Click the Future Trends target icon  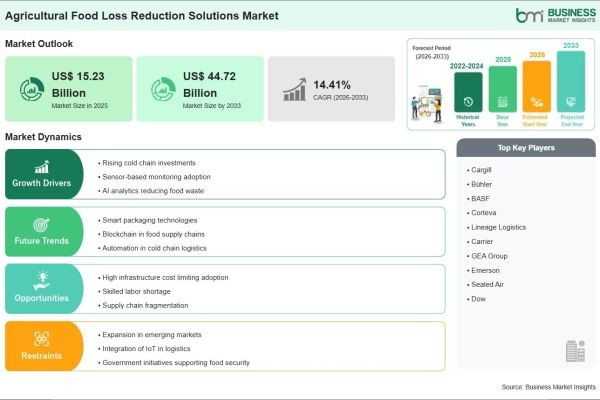tap(41, 225)
